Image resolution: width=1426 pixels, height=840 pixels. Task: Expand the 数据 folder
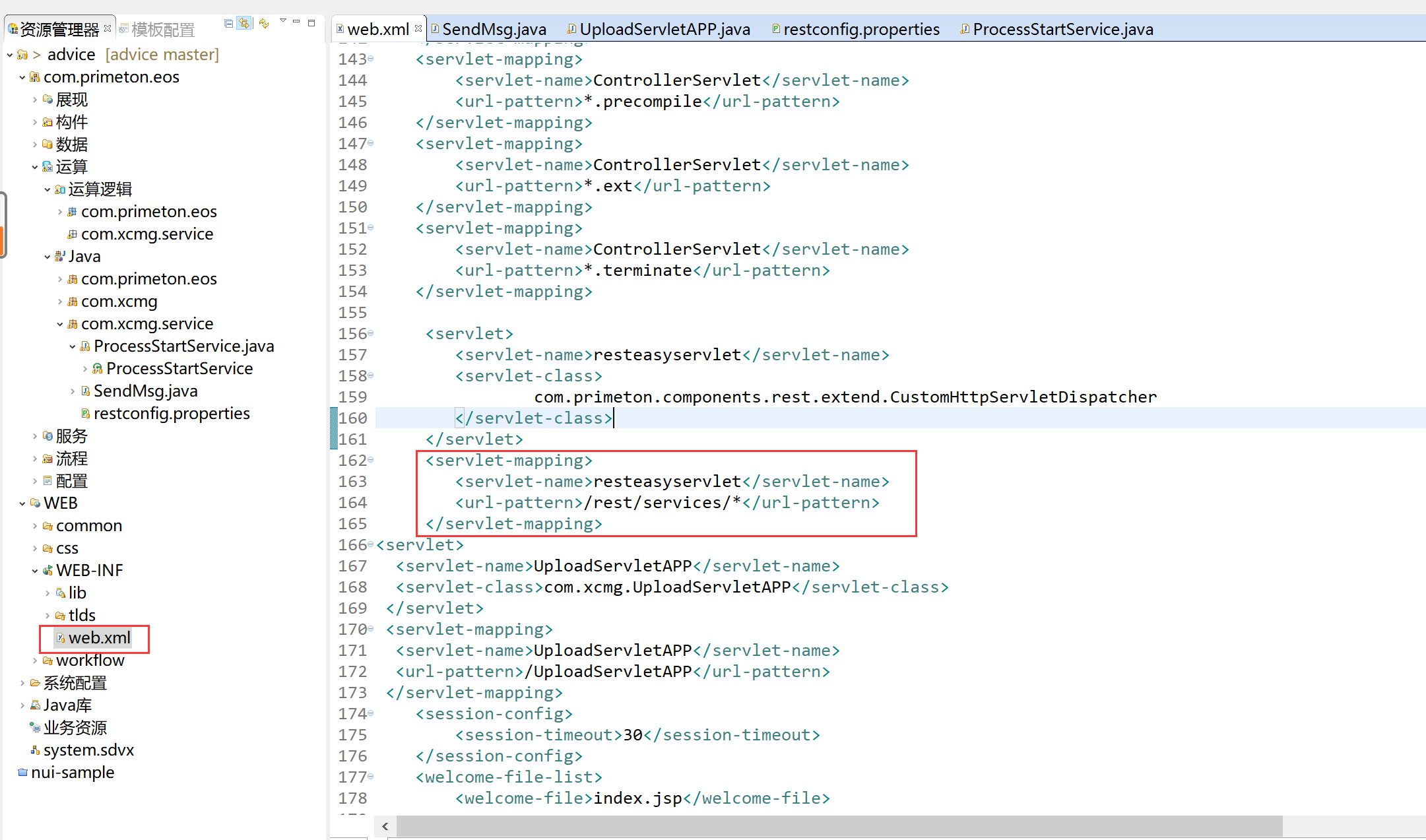35,145
